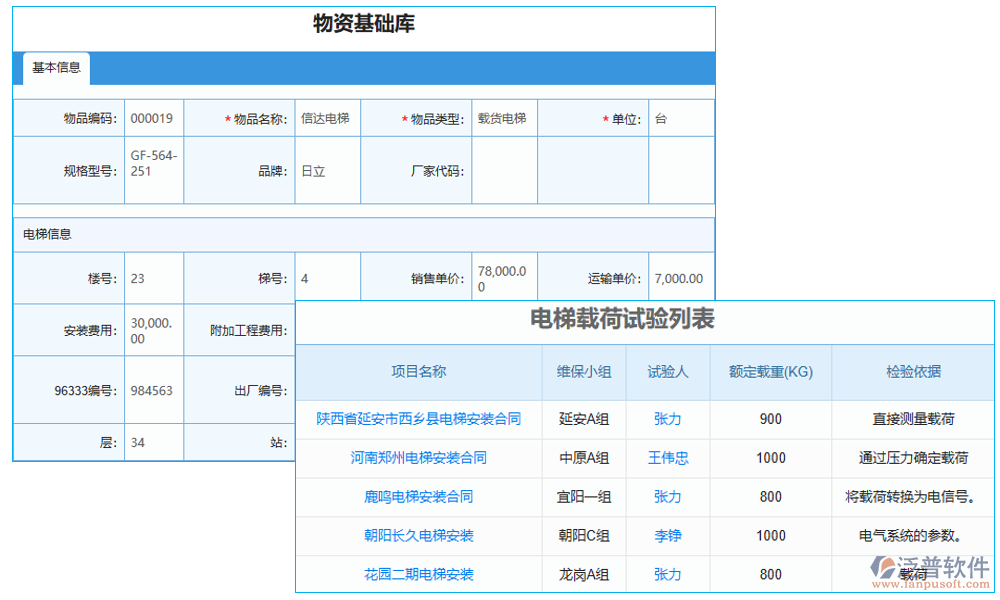This screenshot has height=600, width=1000.
Task: Click the 运输单价 field showing 7,000.00
Action: 679,279
